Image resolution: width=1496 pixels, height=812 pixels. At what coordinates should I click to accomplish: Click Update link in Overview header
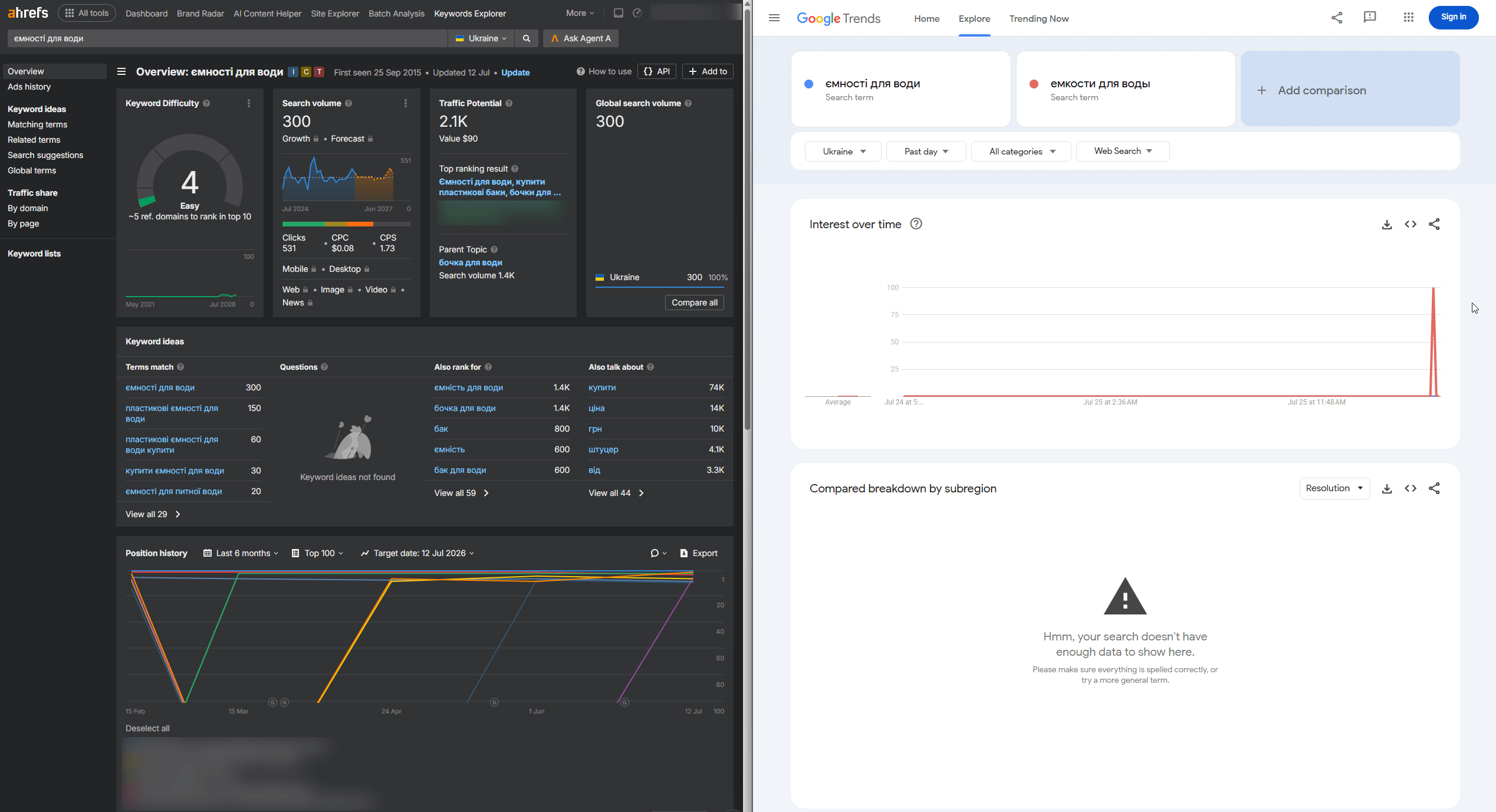[515, 73]
